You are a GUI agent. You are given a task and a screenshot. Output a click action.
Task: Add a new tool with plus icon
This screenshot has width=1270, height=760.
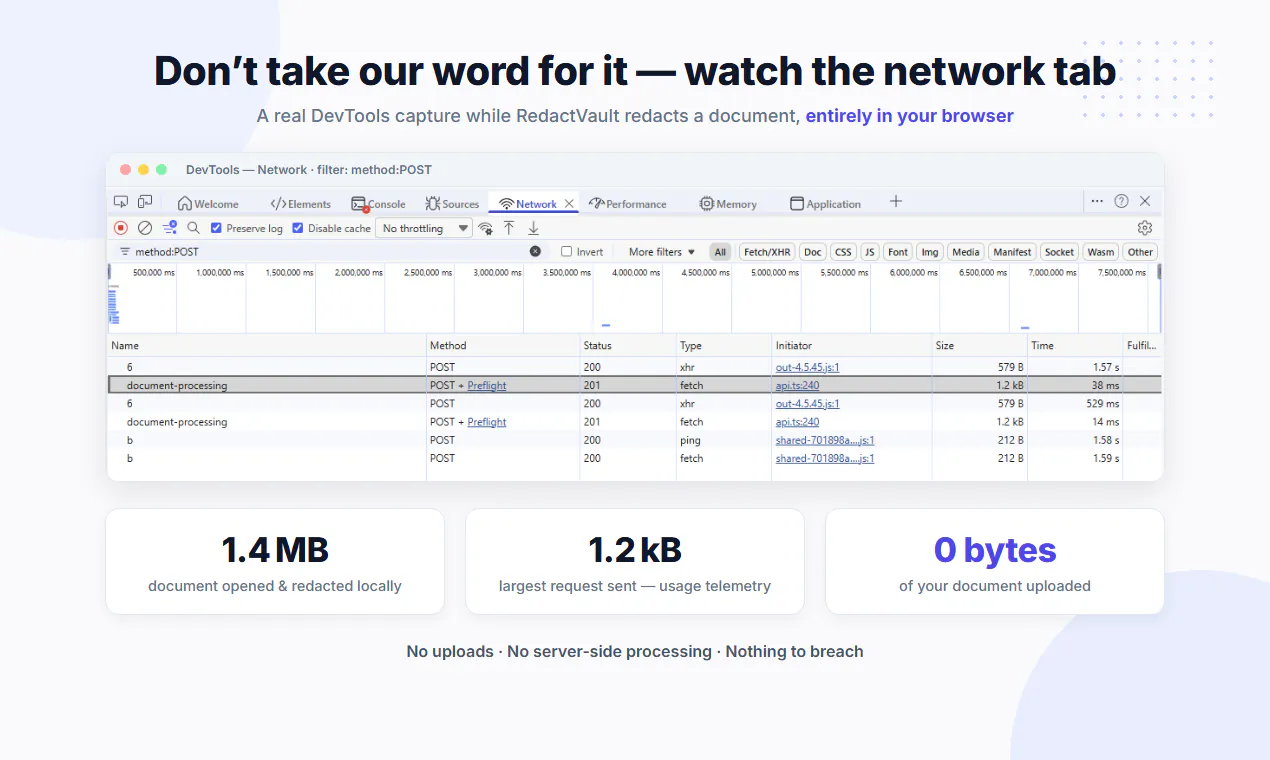tap(896, 202)
